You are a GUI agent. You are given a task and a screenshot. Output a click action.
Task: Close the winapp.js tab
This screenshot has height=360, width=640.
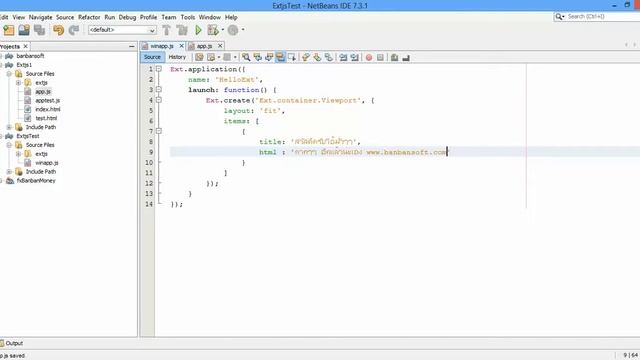point(181,46)
